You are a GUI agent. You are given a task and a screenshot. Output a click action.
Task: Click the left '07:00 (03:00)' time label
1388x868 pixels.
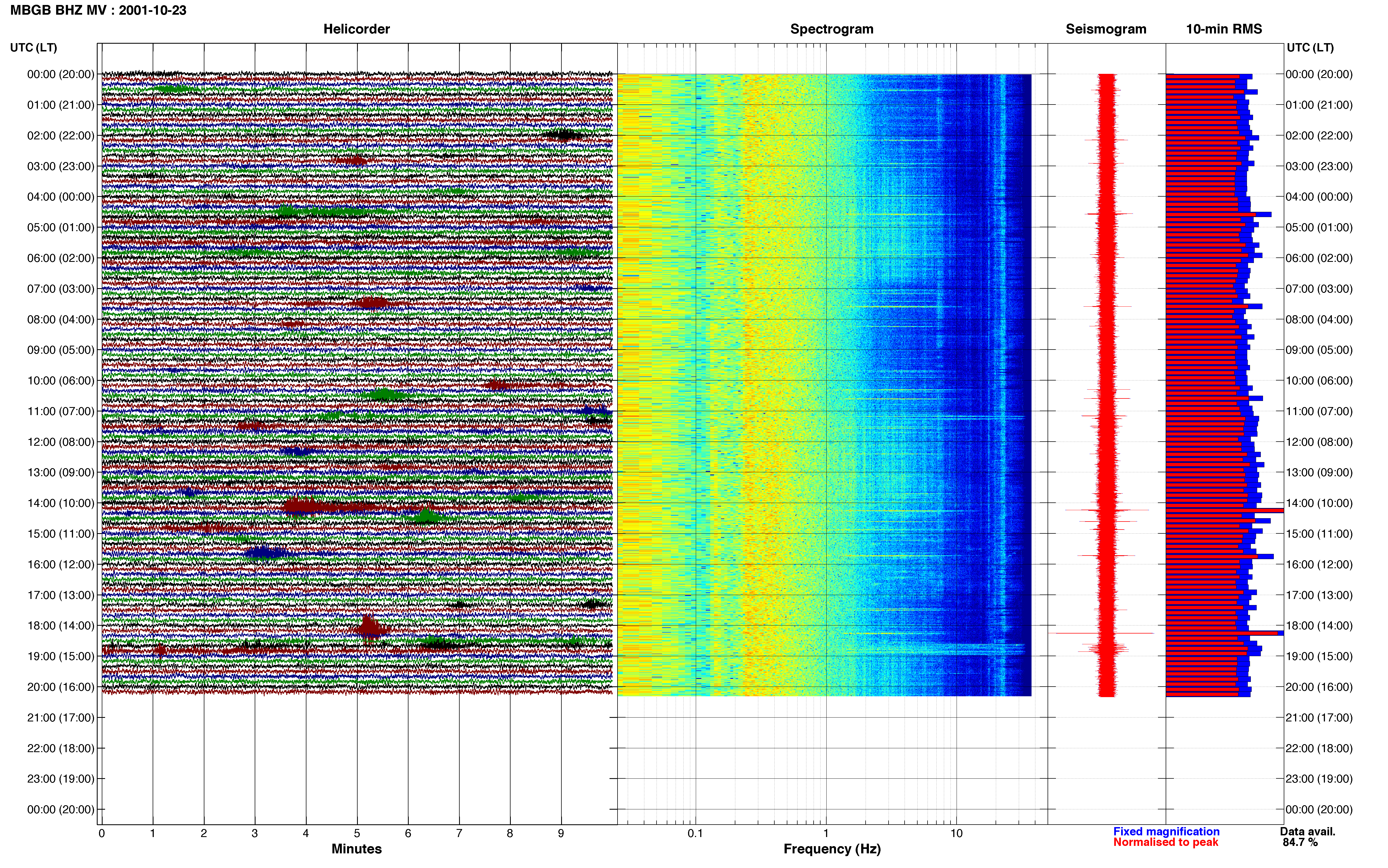tap(61, 289)
